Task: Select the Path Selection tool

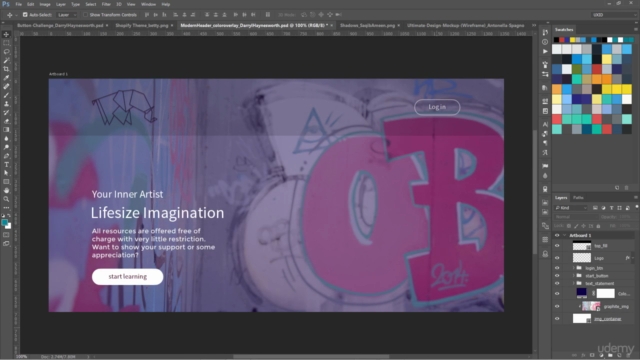Action: point(6,173)
